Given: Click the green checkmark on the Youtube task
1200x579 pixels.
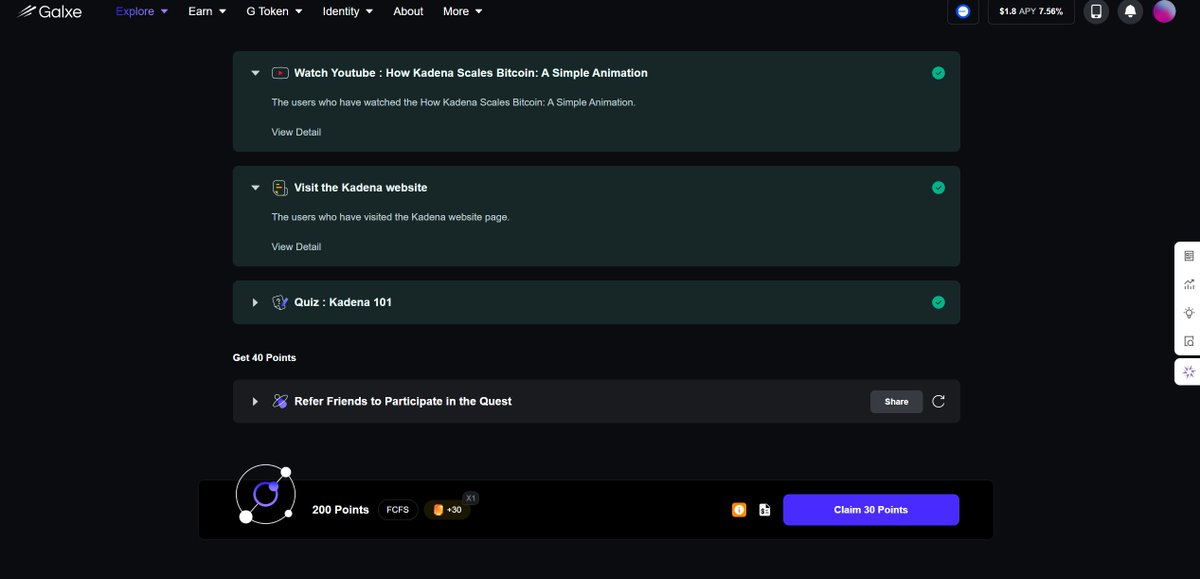Looking at the screenshot, I should [x=938, y=72].
